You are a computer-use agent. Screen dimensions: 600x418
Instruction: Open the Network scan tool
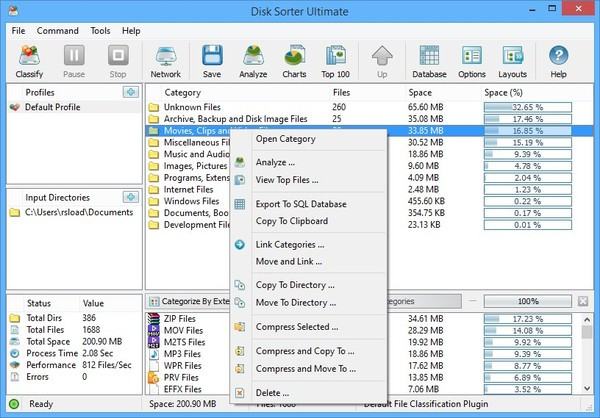165,60
